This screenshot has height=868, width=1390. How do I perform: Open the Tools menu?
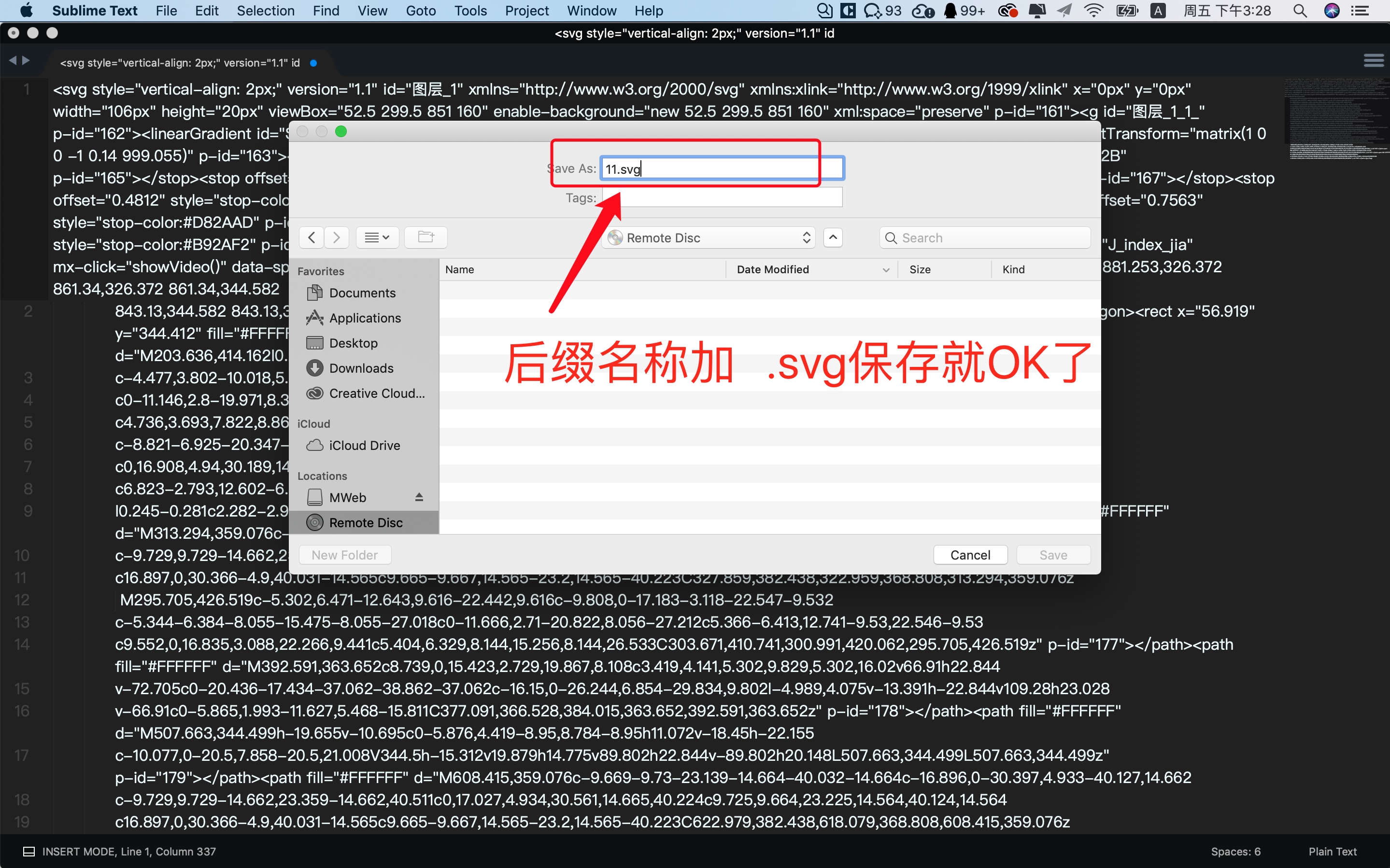click(470, 11)
